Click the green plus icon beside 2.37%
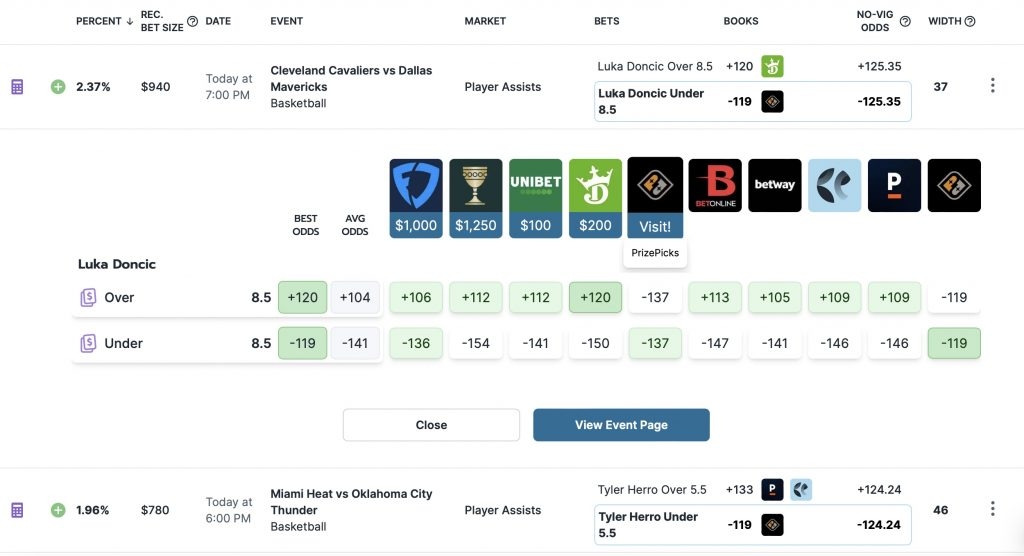 point(58,87)
